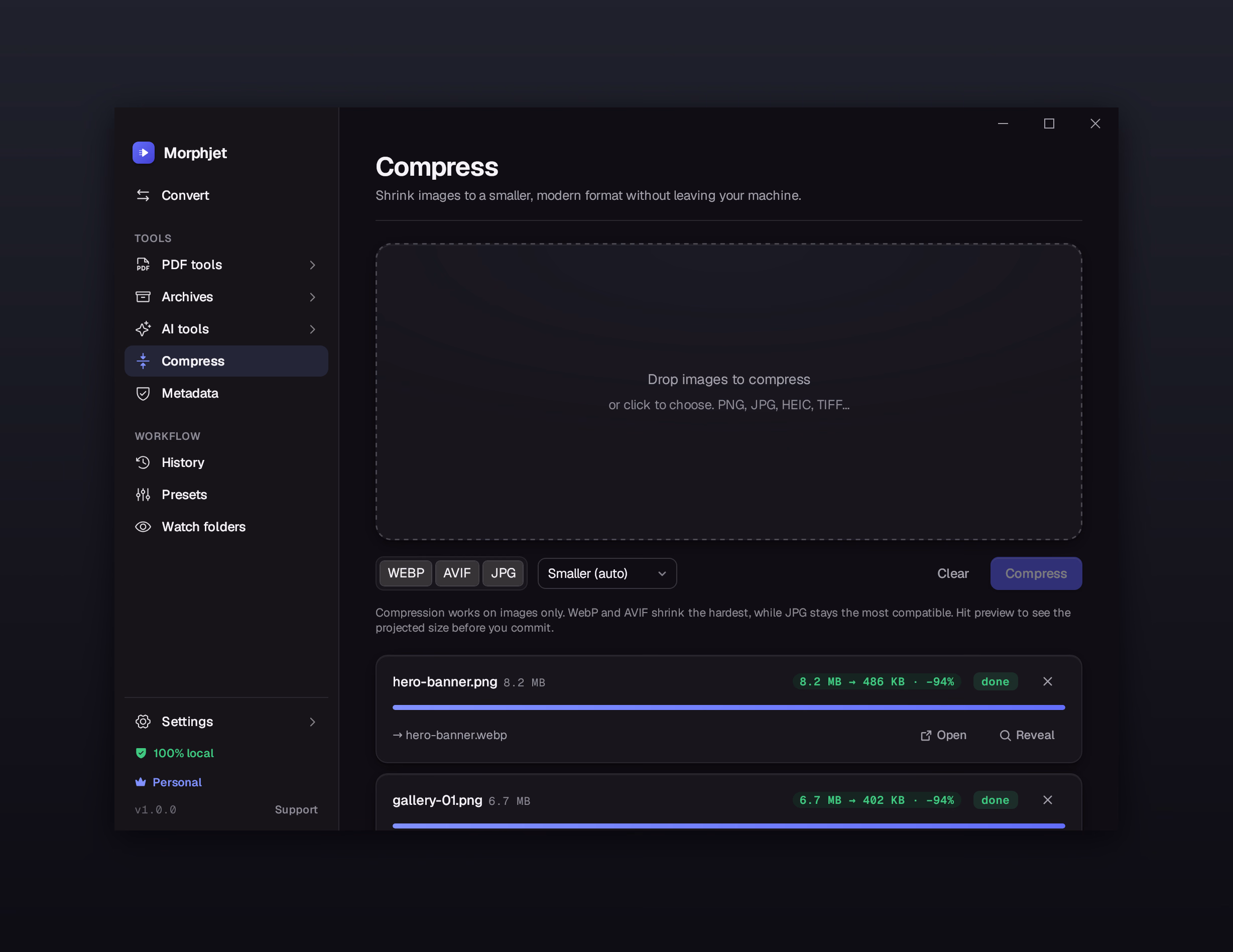Close the Morphjet window
The width and height of the screenshot is (1233, 952).
pos(1095,124)
